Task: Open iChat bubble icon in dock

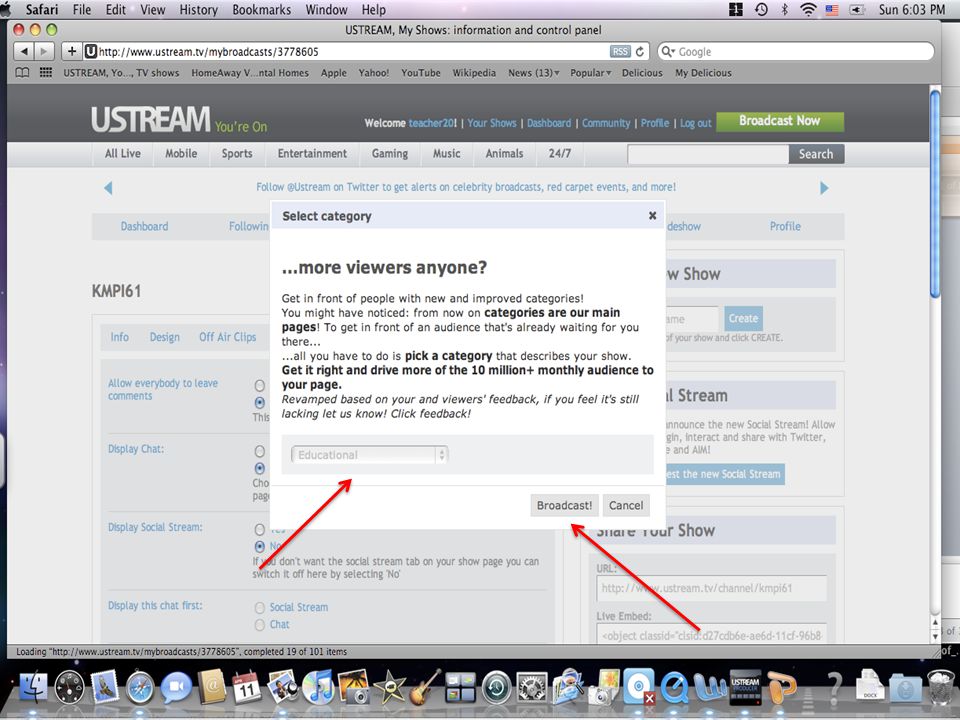Action: (x=176, y=687)
